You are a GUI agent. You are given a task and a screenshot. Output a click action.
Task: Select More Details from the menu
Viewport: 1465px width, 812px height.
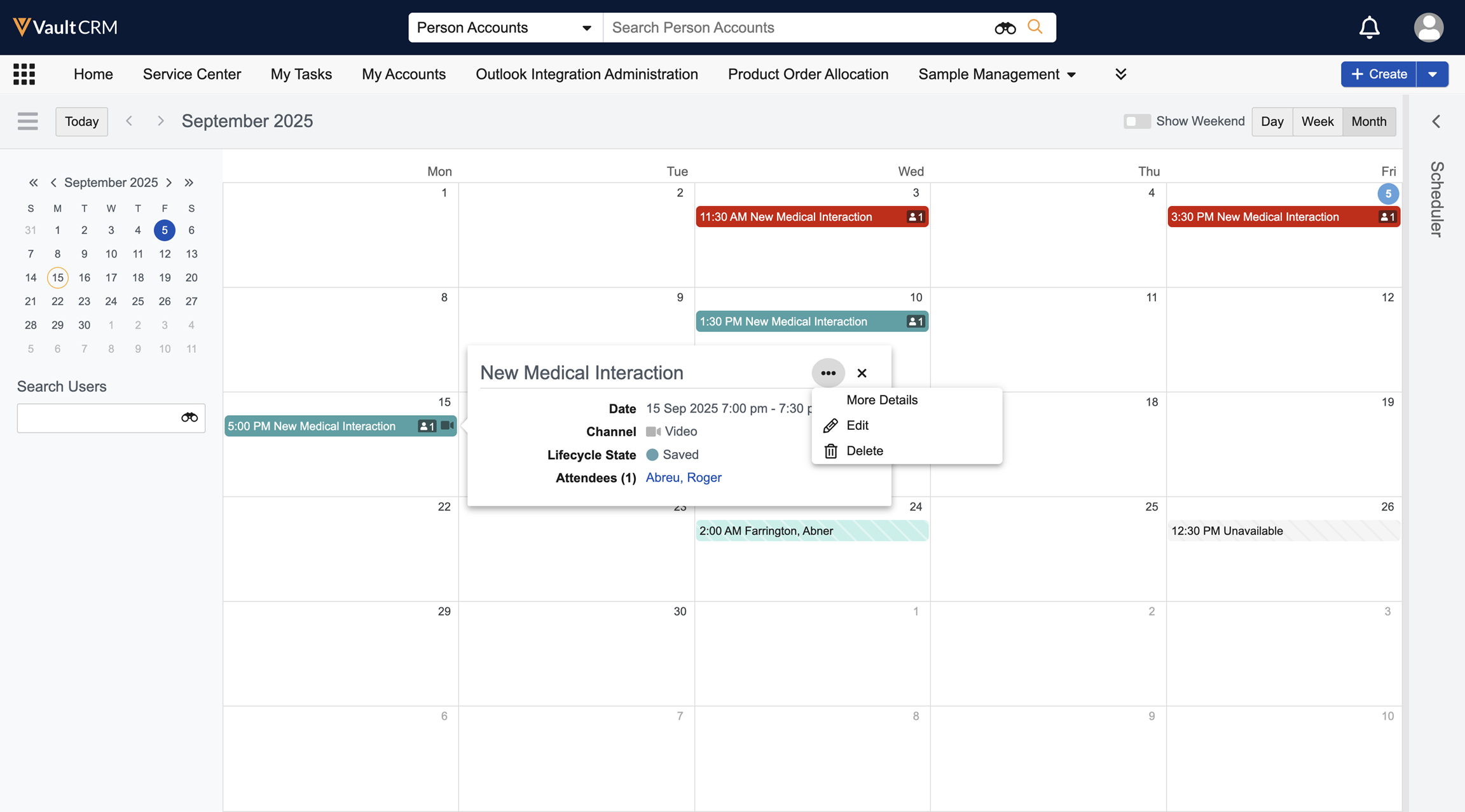coord(882,400)
